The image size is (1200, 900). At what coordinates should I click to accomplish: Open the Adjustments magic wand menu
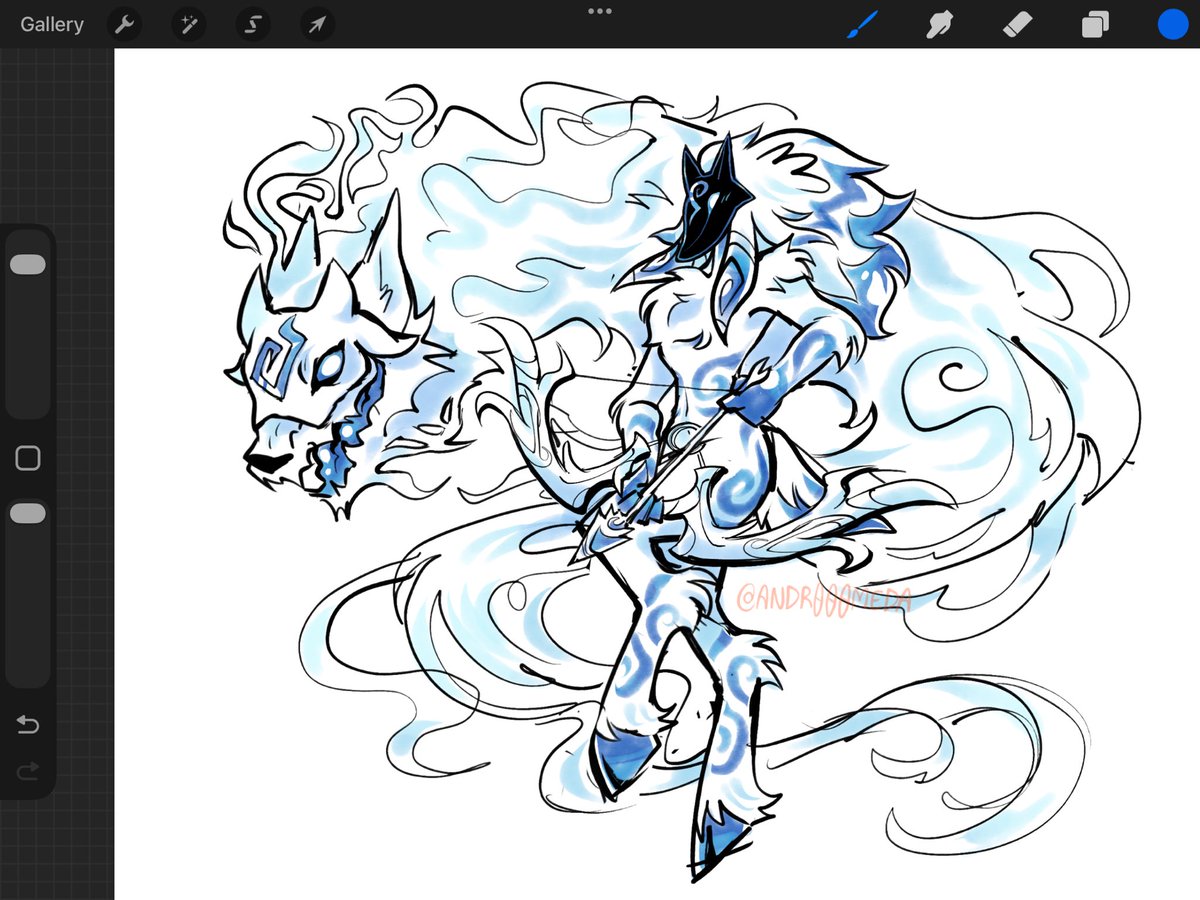coord(188,24)
